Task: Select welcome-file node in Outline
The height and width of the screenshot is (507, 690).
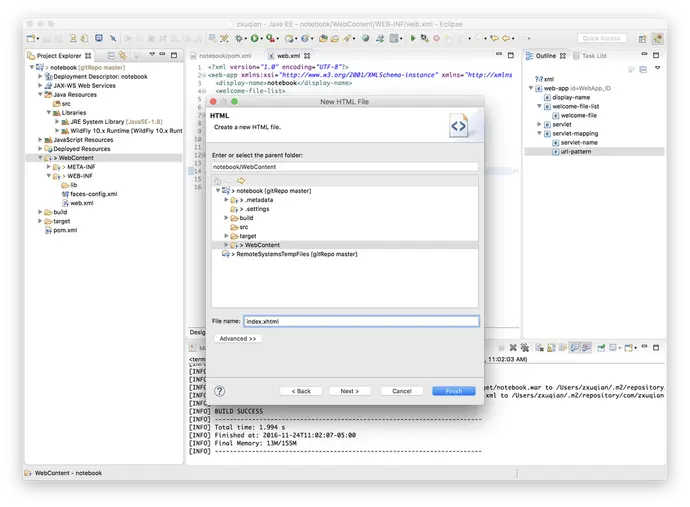Action: point(579,115)
